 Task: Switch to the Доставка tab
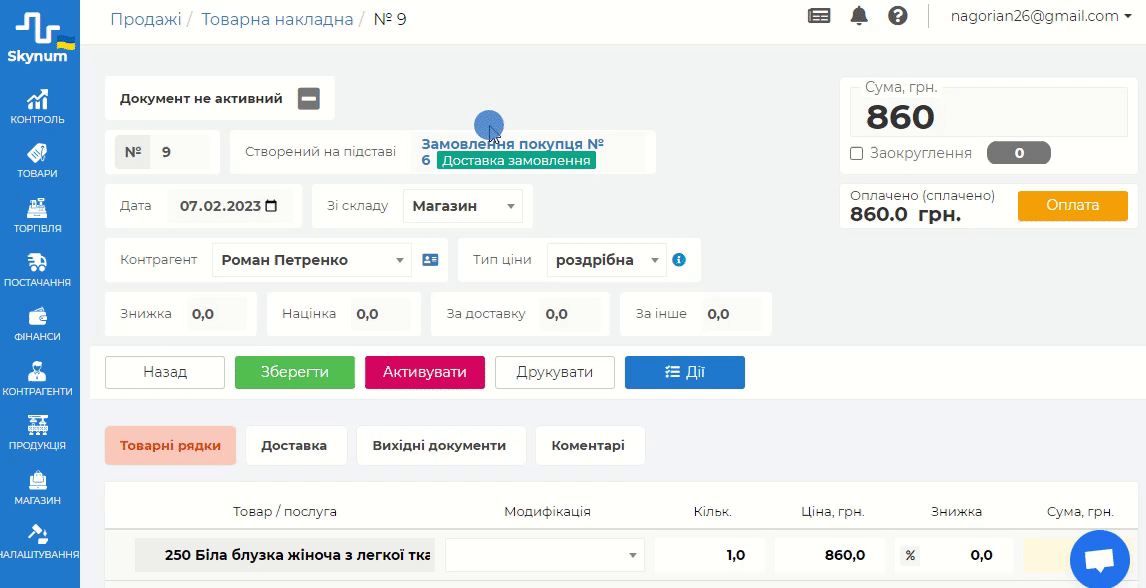[294, 446]
